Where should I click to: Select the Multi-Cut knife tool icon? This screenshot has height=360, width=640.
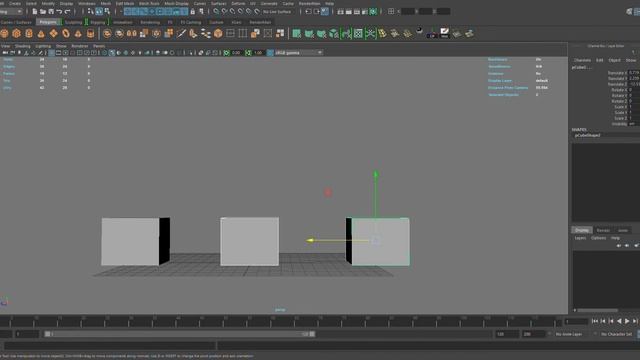click(x=181, y=33)
